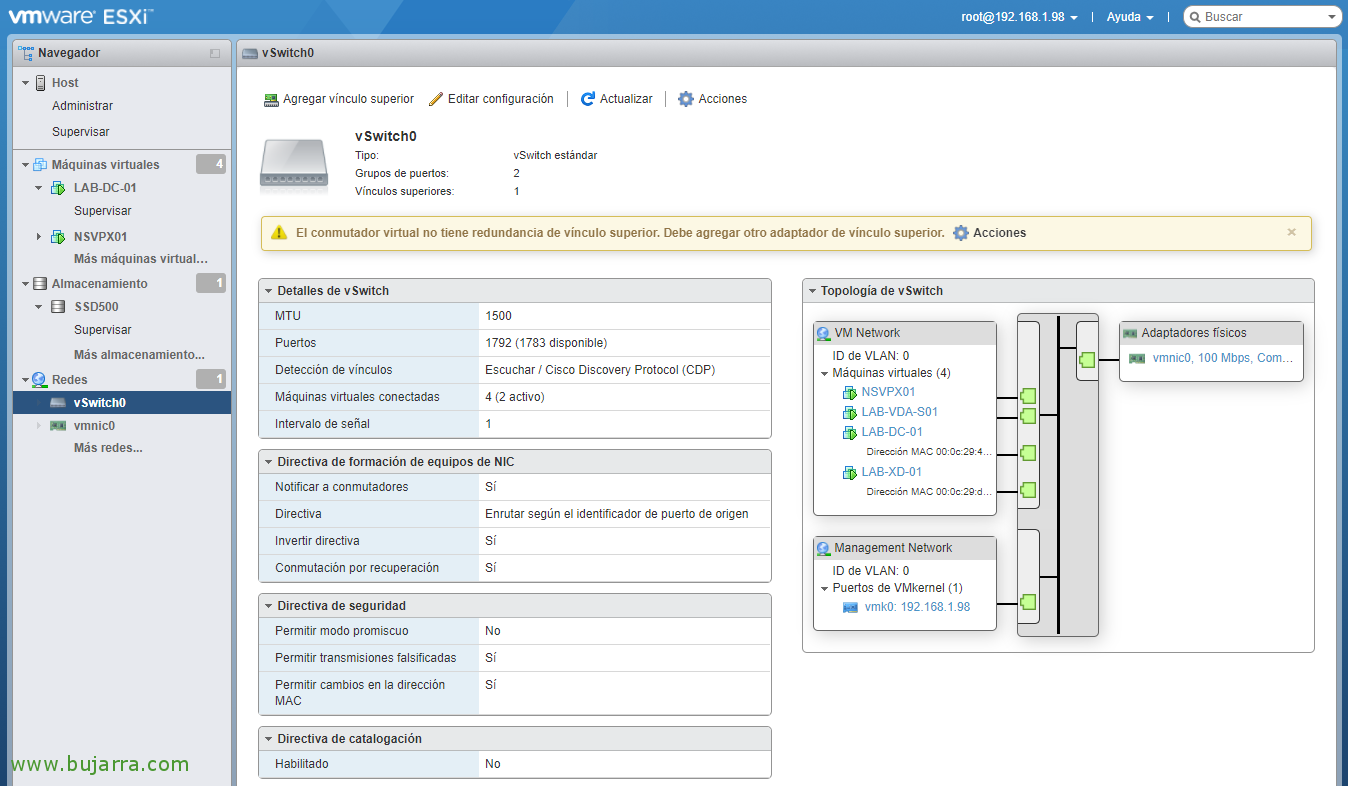Collapse Máquinas virtuales (4) list in topology

click(824, 373)
